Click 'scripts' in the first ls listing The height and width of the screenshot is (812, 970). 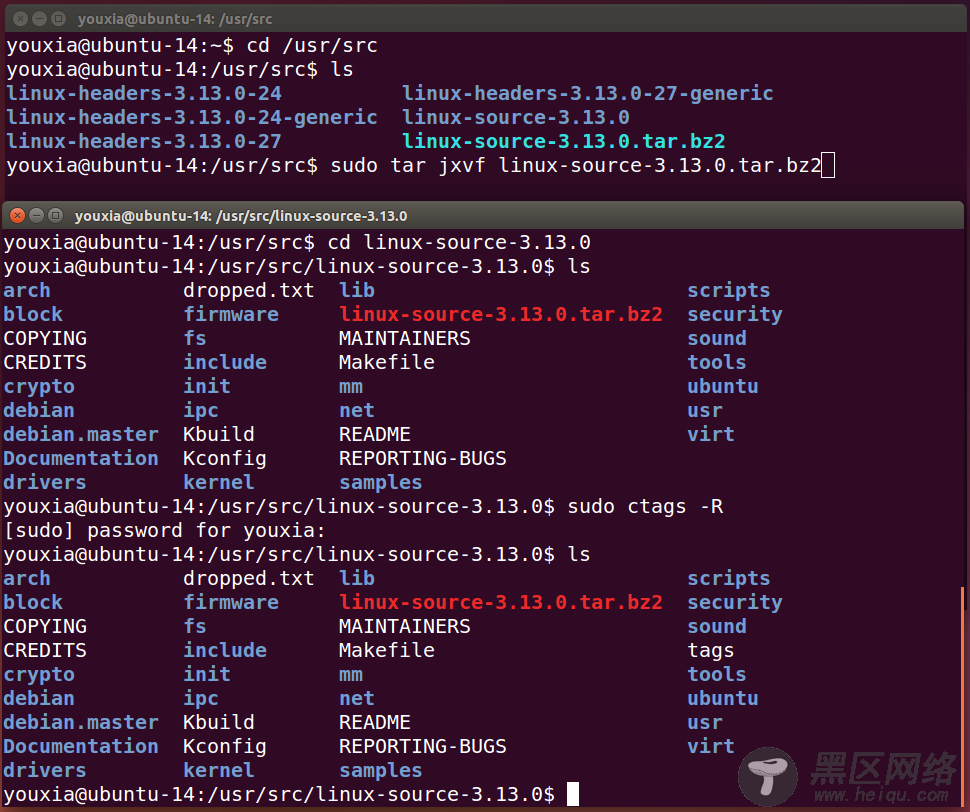click(x=729, y=291)
